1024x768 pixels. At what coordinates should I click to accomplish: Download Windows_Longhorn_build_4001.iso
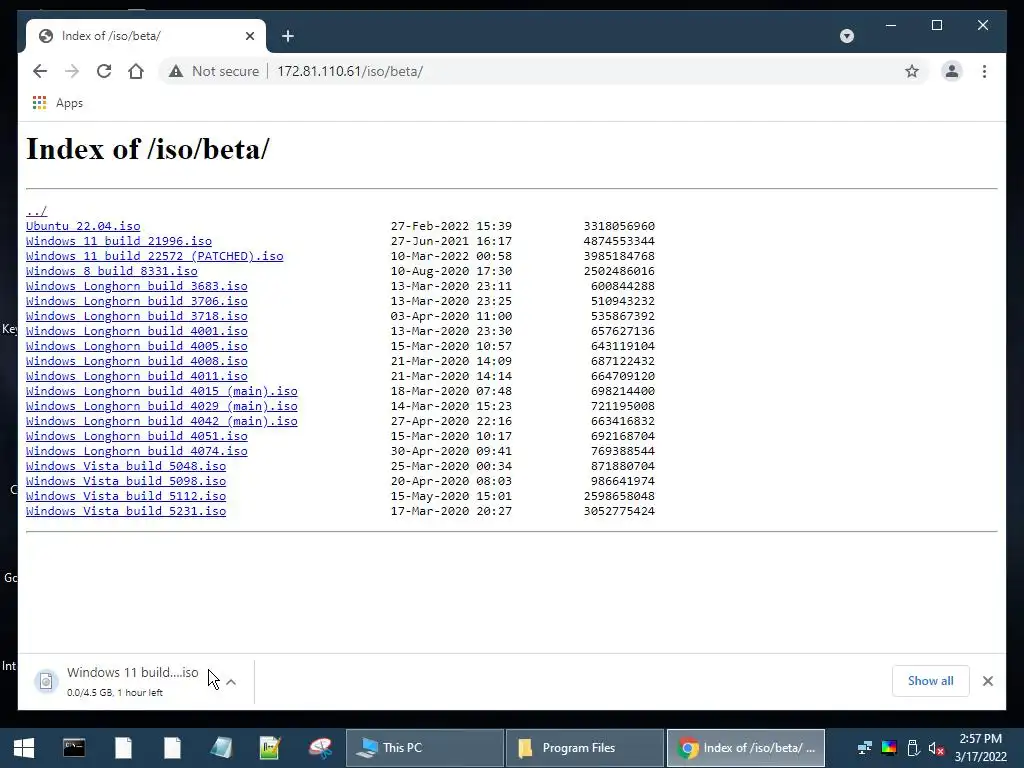point(136,331)
